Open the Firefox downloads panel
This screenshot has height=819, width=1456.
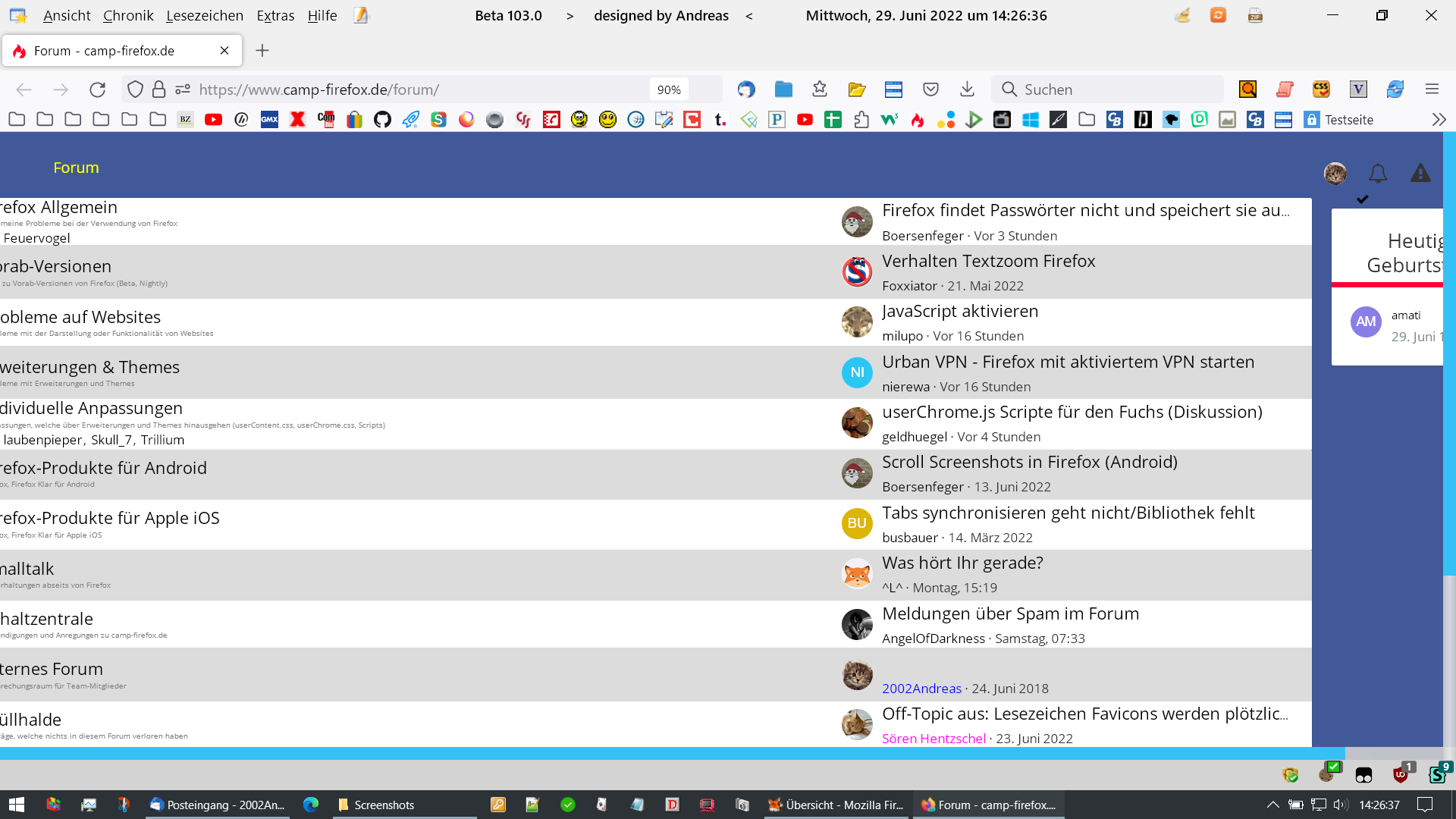pos(967,89)
